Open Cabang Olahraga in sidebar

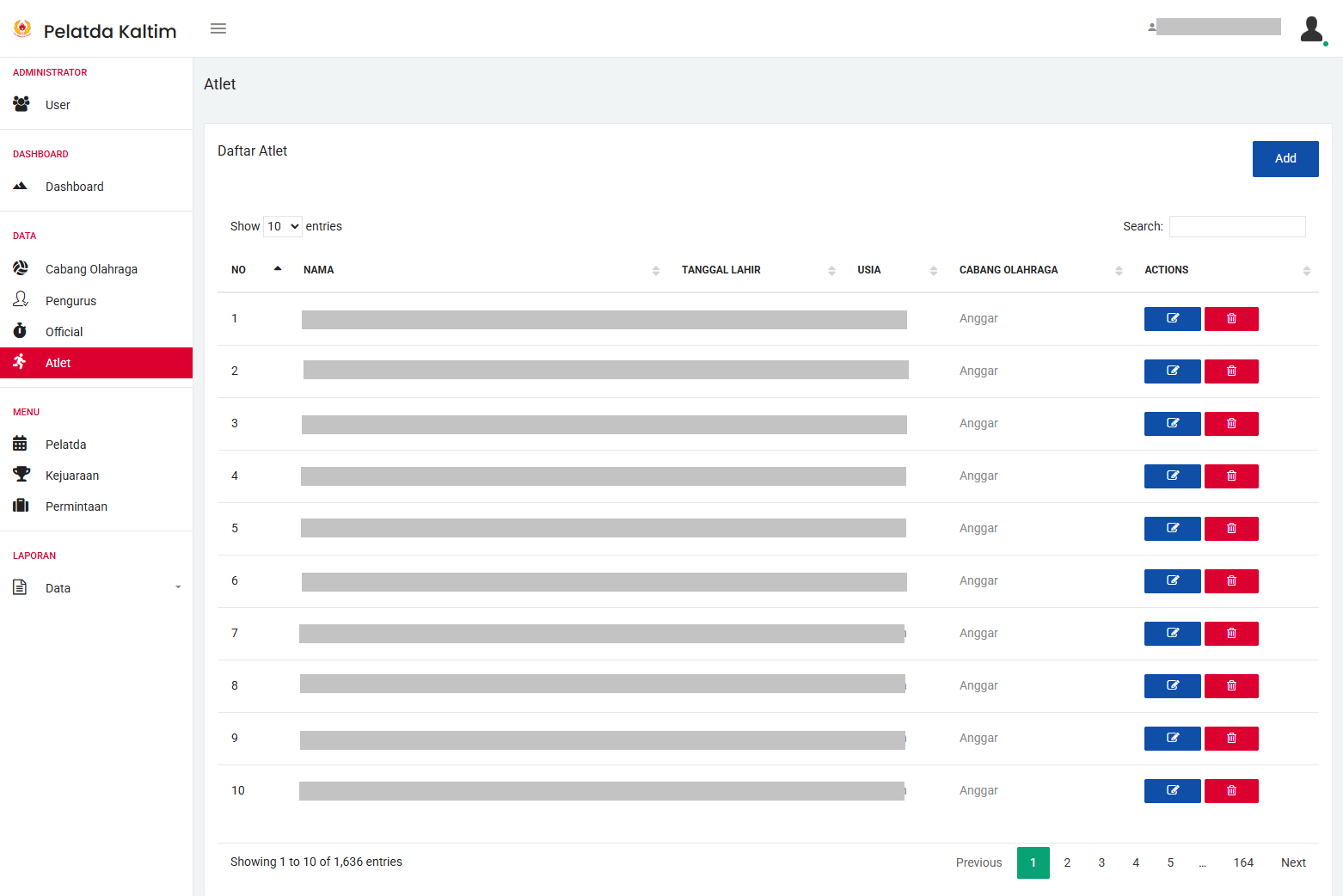click(91, 269)
